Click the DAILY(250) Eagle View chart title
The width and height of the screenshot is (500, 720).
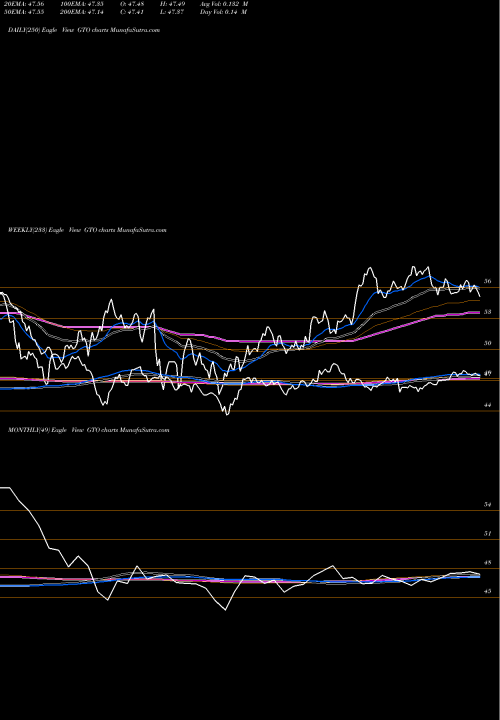click(84, 30)
